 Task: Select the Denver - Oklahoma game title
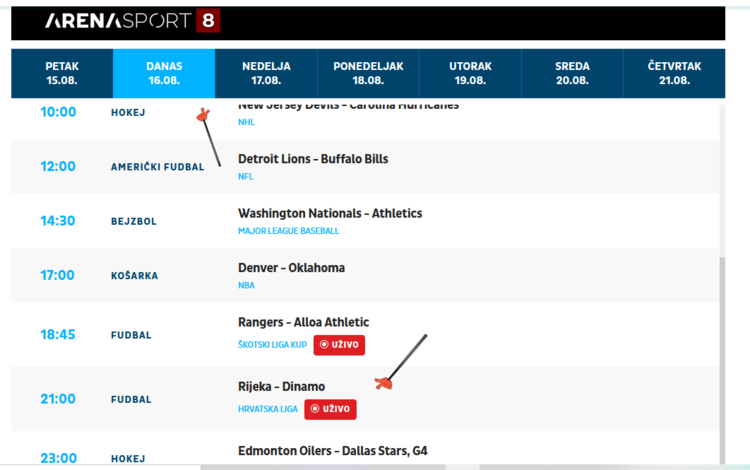click(x=291, y=268)
